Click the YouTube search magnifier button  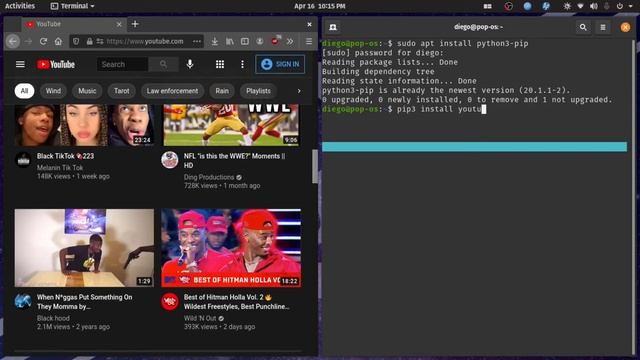(163, 64)
